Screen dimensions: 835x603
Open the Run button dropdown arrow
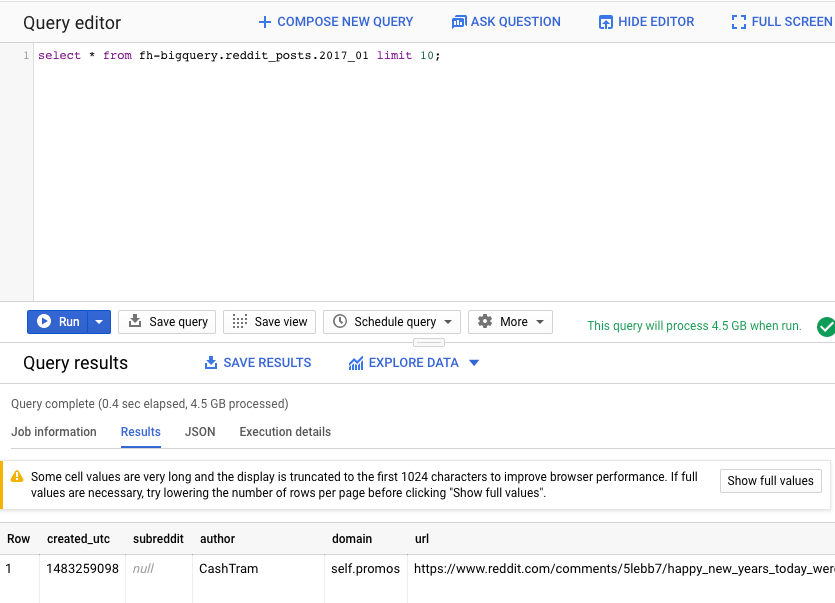pyautogui.click(x=99, y=322)
